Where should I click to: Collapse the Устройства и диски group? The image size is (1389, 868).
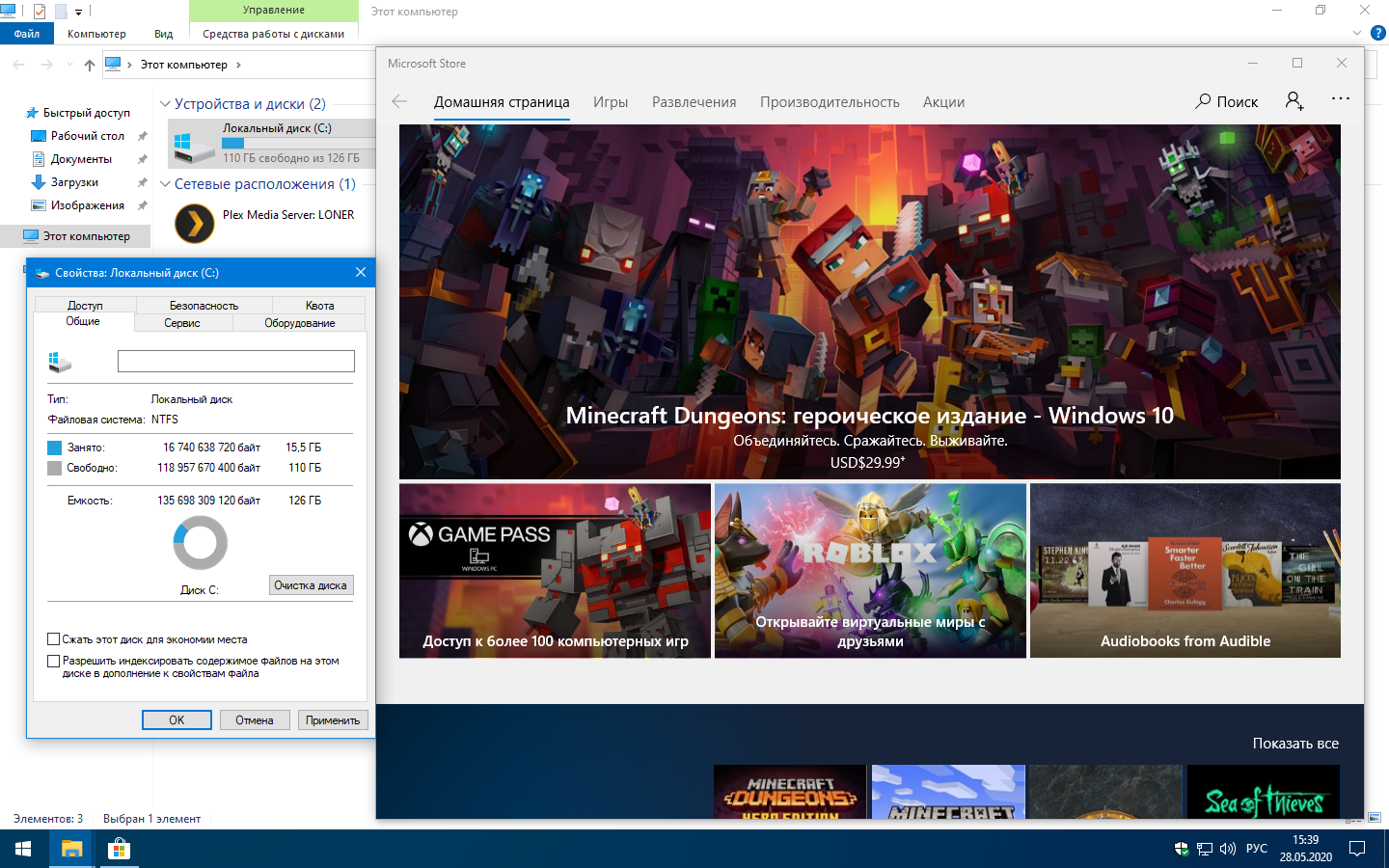point(165,104)
